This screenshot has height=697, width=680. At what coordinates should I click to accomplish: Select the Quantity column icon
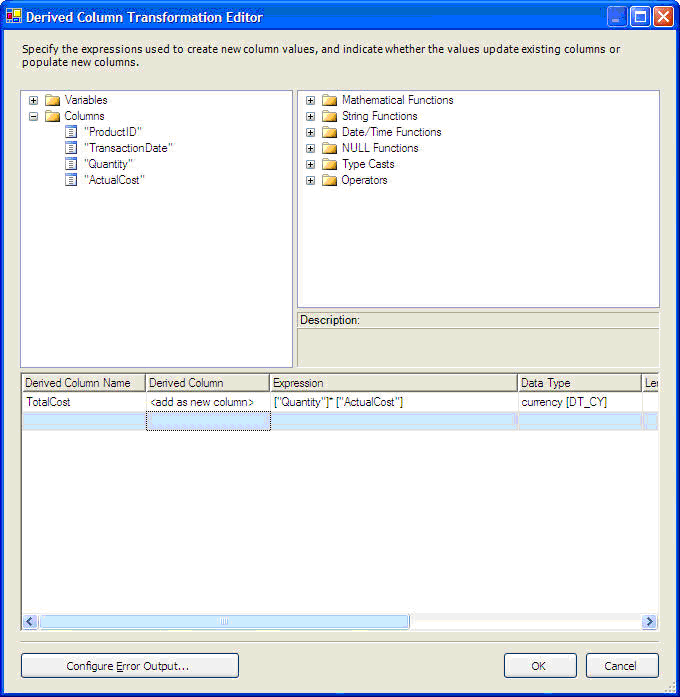pos(71,164)
